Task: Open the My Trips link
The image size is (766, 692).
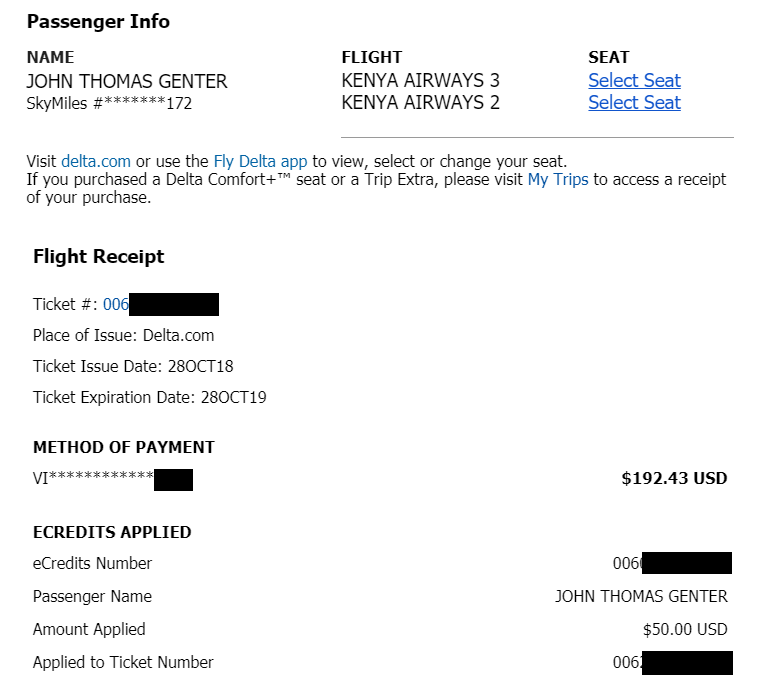Action: 558,180
